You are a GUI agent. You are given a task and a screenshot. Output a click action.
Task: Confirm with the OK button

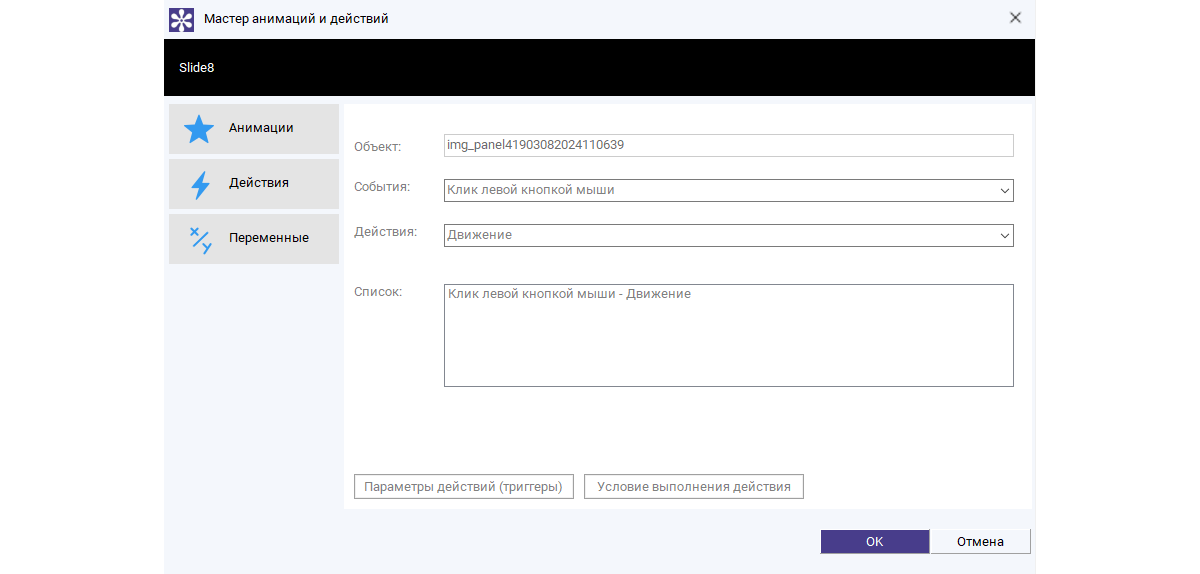click(x=875, y=541)
